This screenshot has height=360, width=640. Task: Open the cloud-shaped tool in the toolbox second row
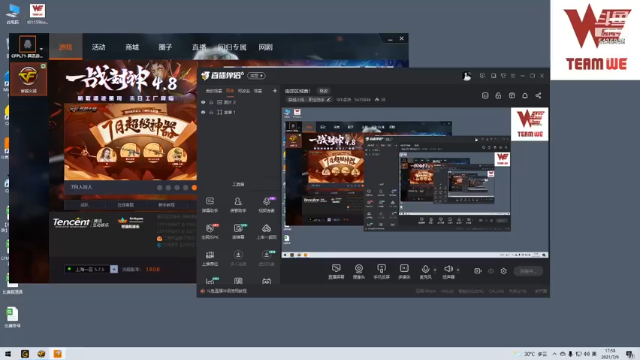(266, 231)
